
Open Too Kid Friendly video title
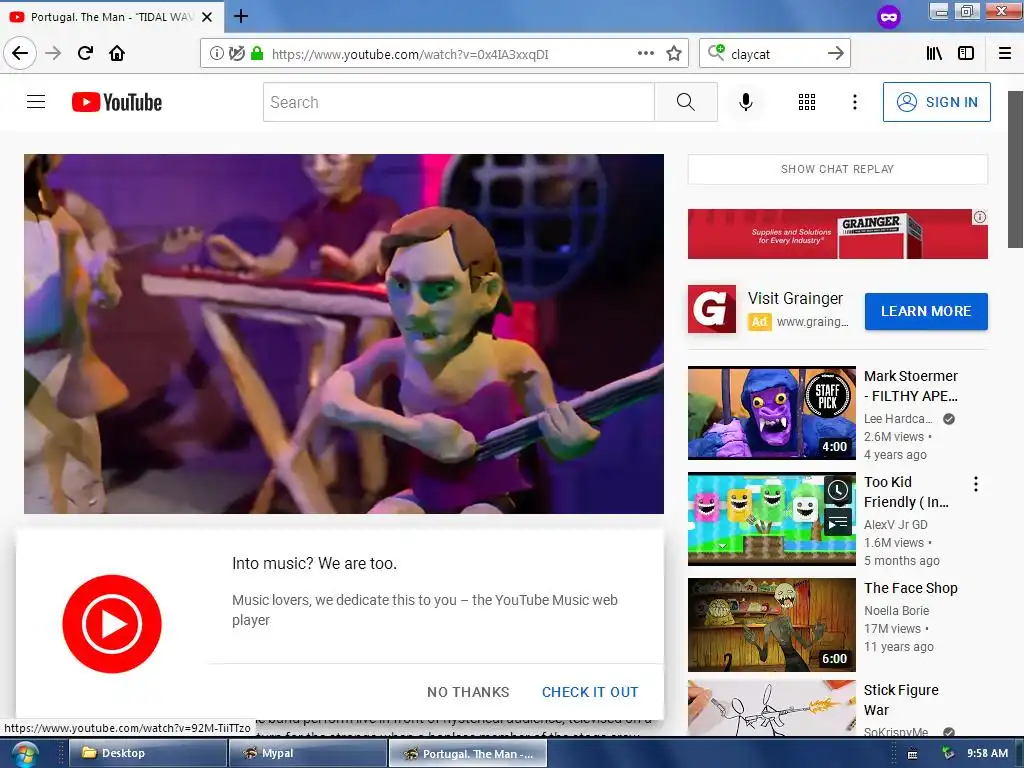[x=906, y=492]
